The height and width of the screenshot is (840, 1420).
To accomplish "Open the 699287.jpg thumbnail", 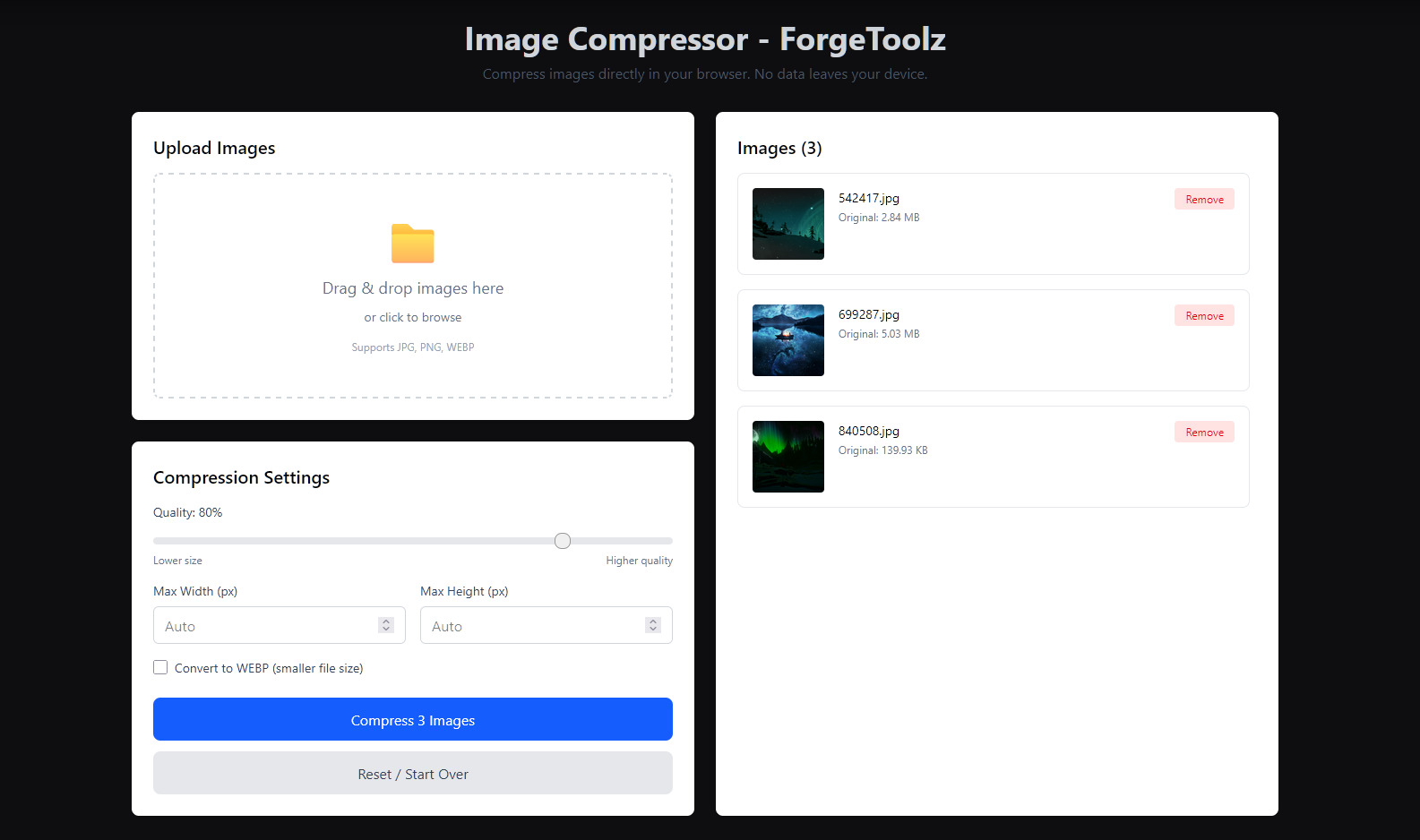I will point(788,340).
